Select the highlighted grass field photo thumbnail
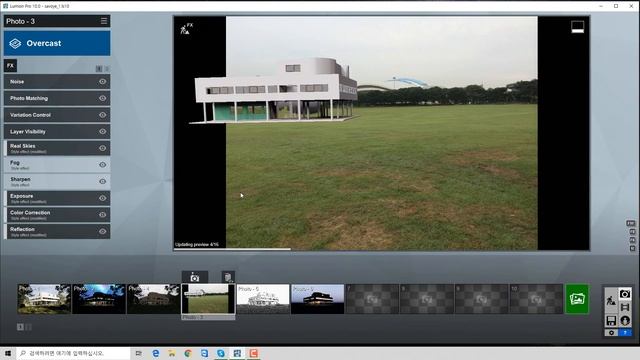This screenshot has height=360, width=640. coord(208,299)
